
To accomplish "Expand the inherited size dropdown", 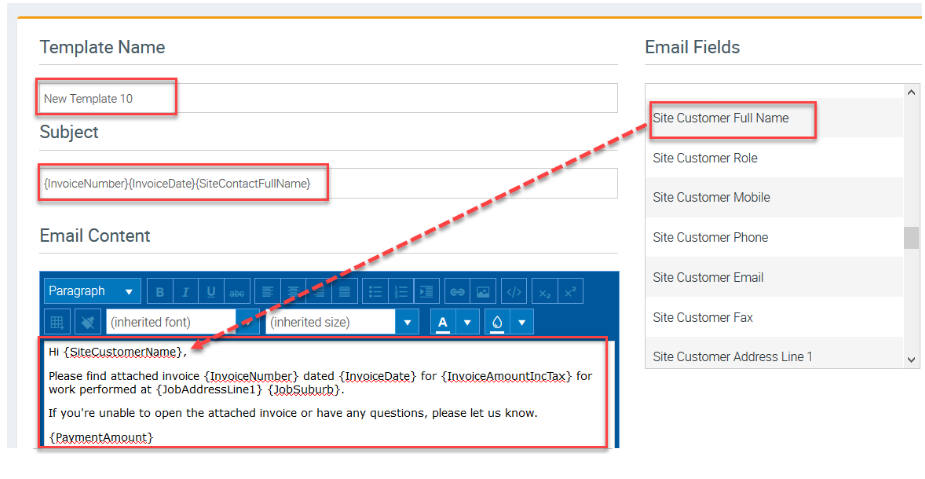I will point(407,322).
